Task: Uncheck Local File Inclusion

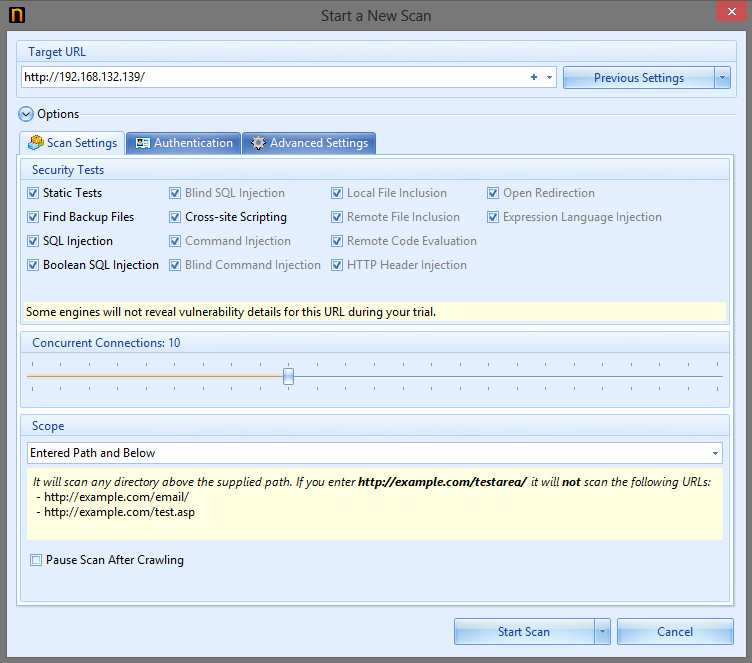Action: (337, 193)
